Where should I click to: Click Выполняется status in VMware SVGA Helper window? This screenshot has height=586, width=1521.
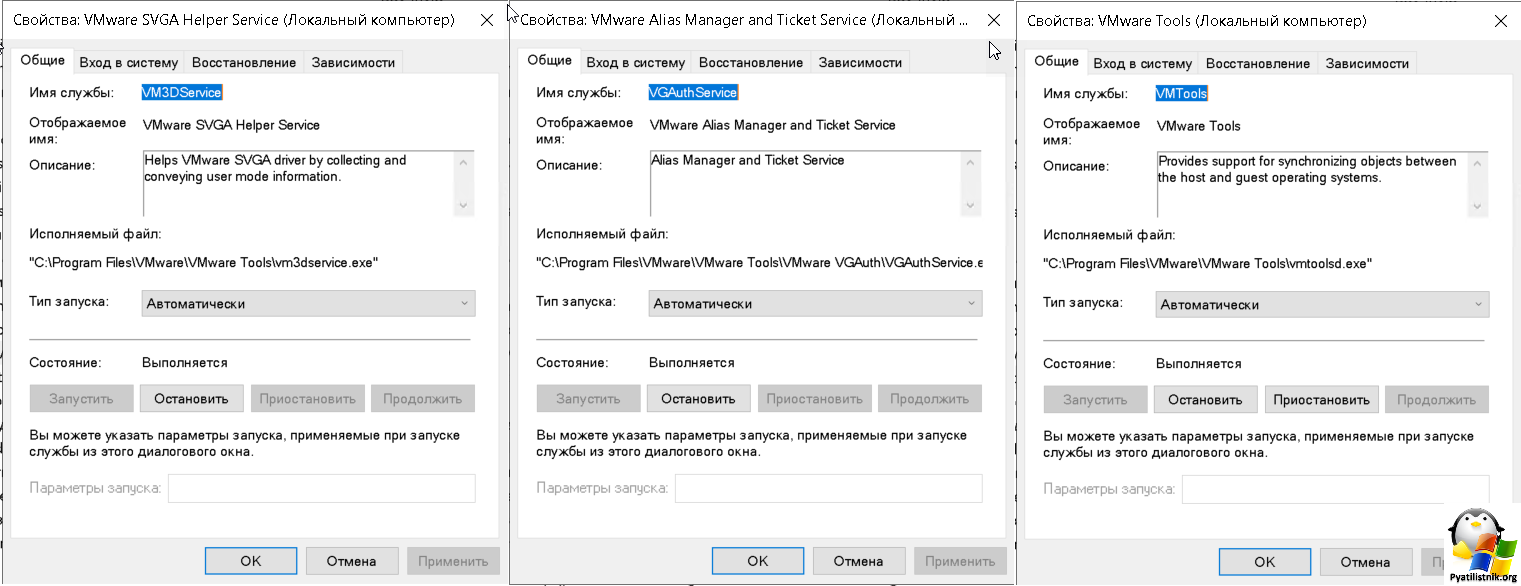pos(185,362)
